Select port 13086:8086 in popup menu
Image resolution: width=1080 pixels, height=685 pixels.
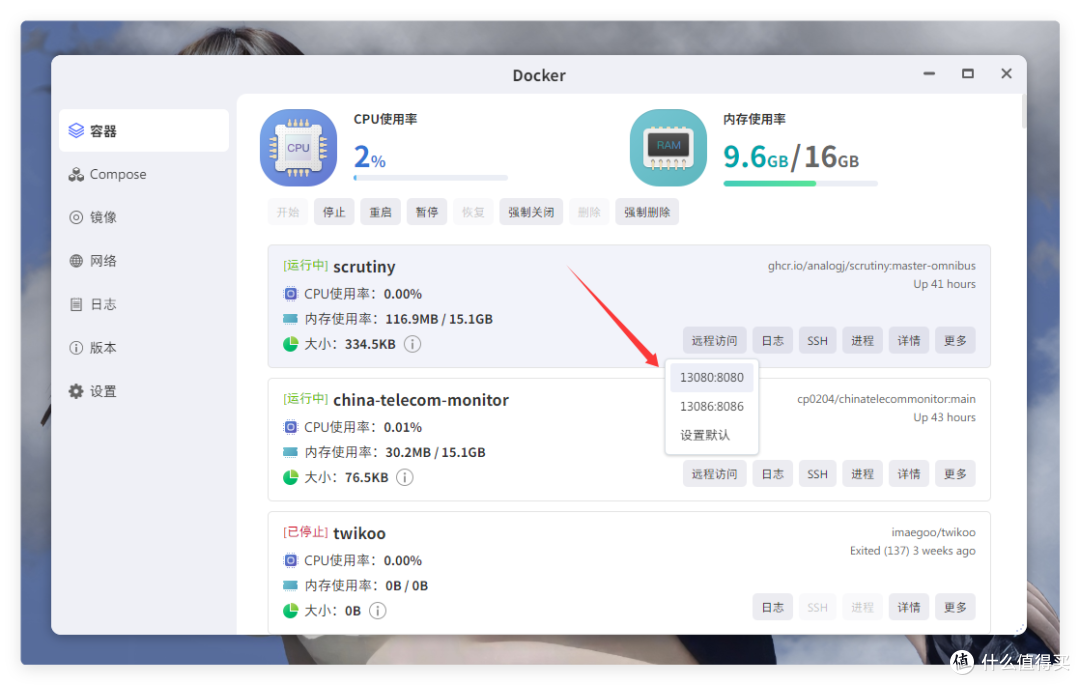pos(712,406)
